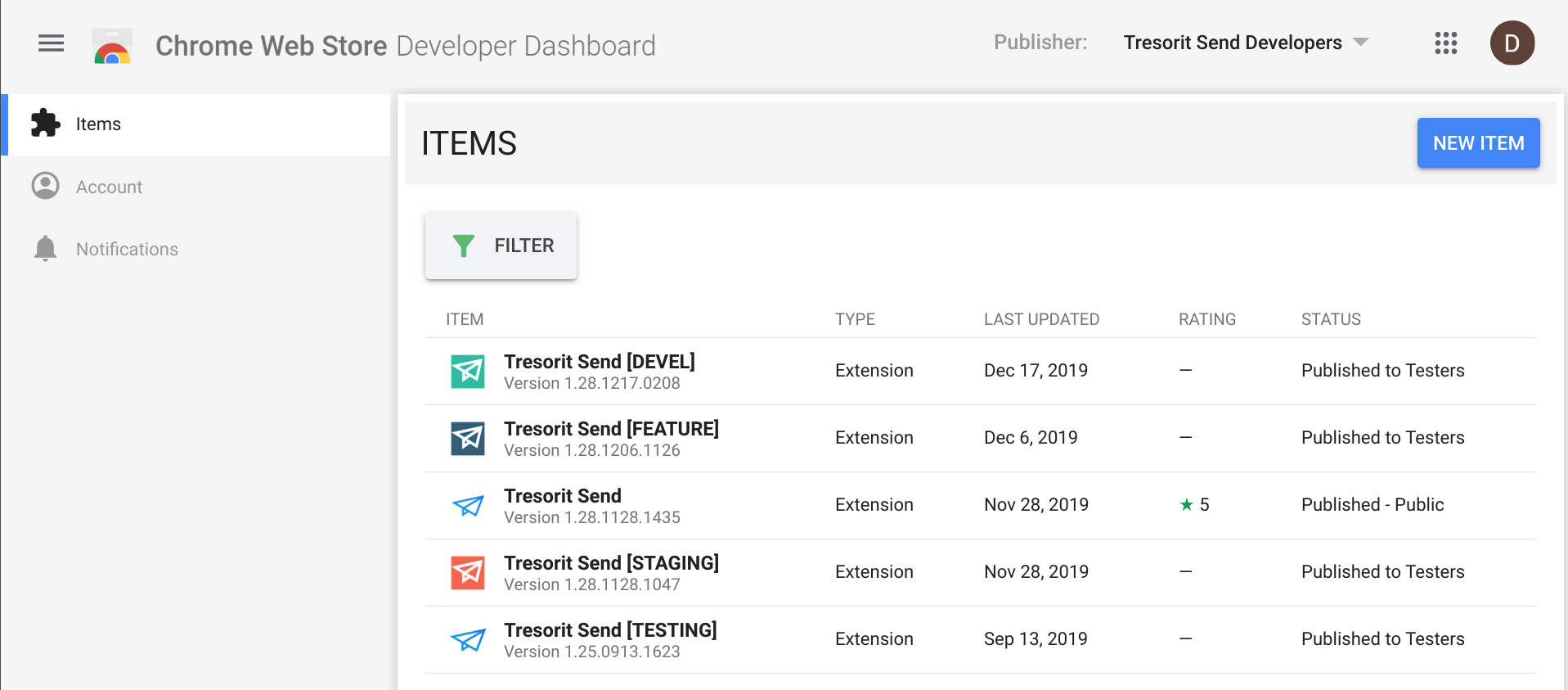Click the Items puzzle piece icon

click(x=46, y=124)
